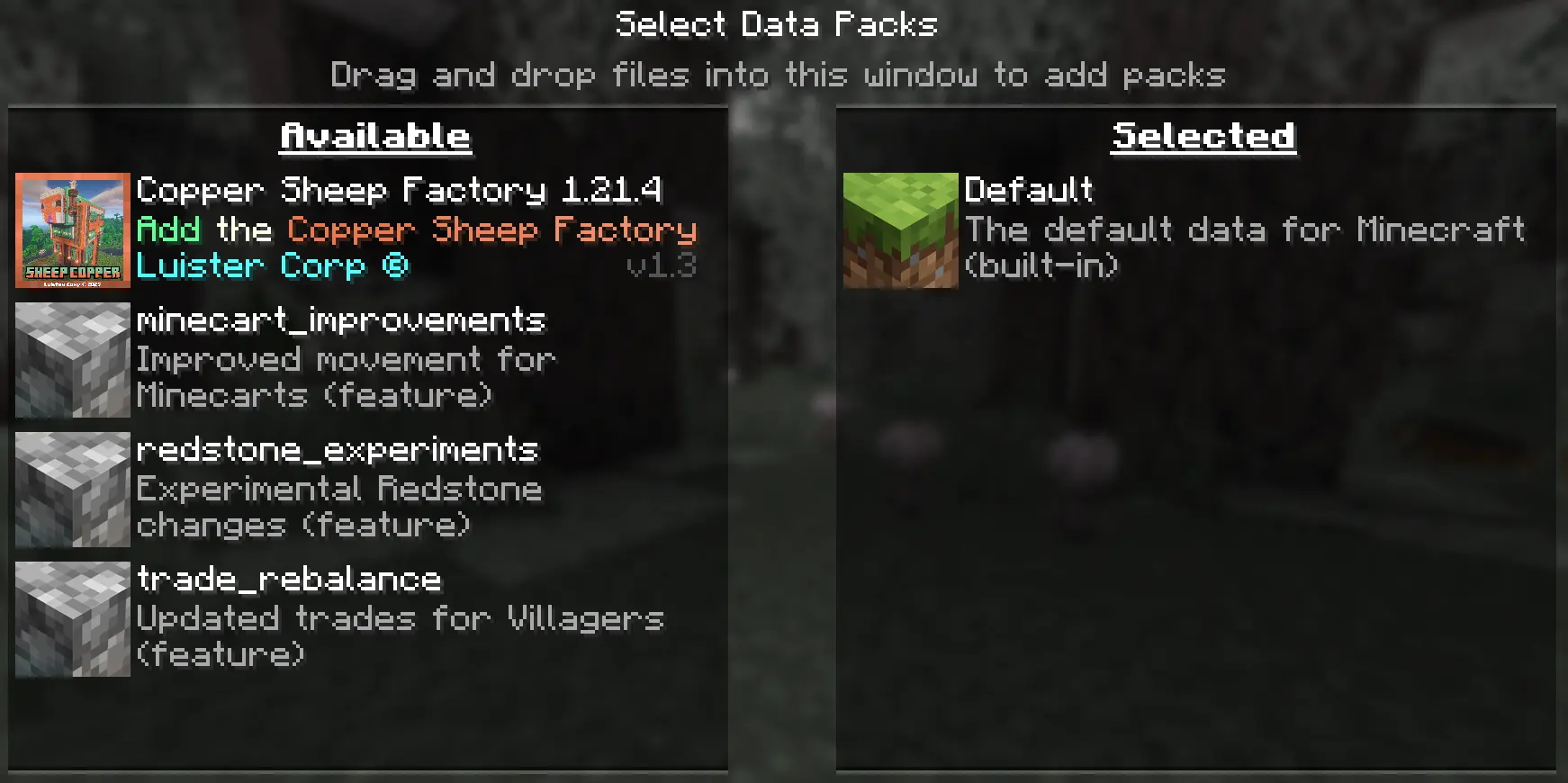
Task: Click the Copper Sheep Factory pack icon
Action: (73, 230)
